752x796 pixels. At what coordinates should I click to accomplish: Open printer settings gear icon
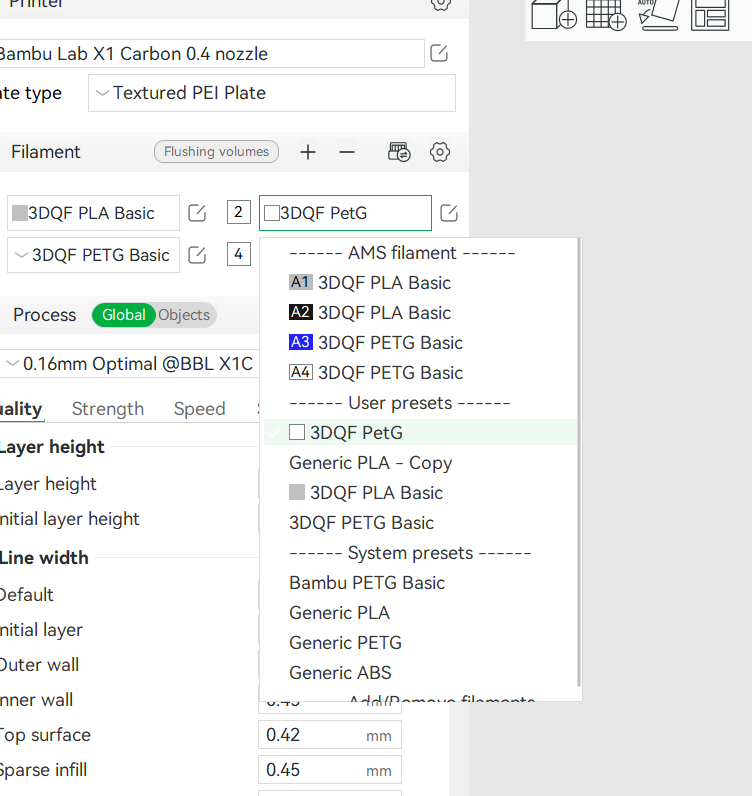tap(440, 4)
